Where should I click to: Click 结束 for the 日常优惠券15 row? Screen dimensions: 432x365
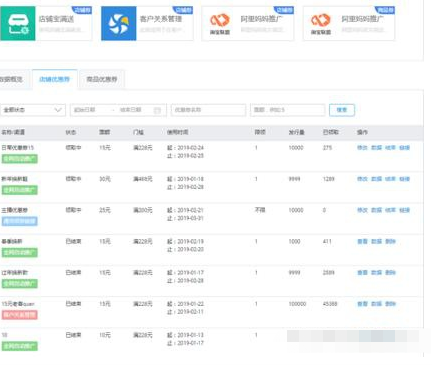pos(390,148)
